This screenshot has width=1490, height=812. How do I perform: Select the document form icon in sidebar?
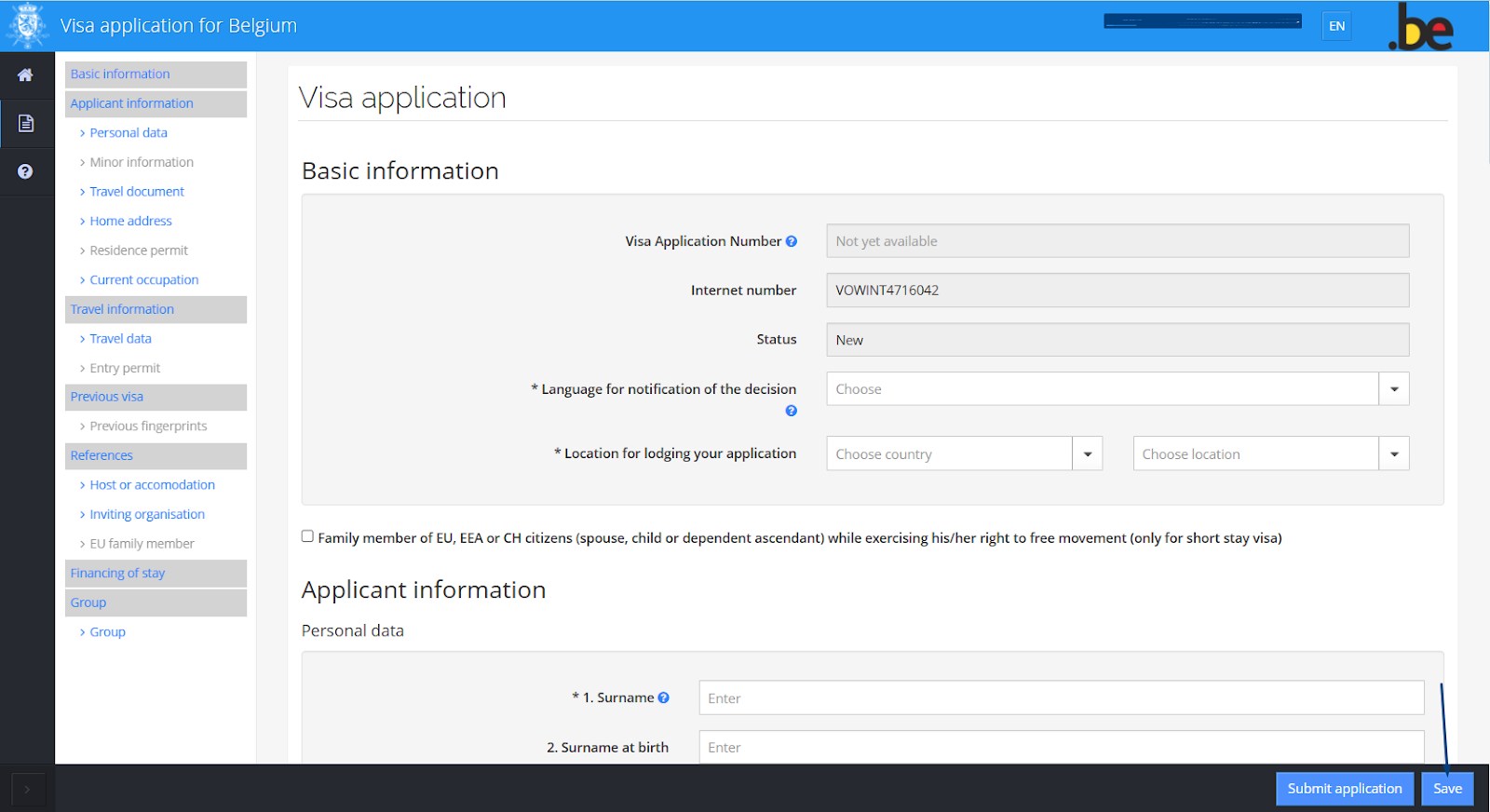26,123
